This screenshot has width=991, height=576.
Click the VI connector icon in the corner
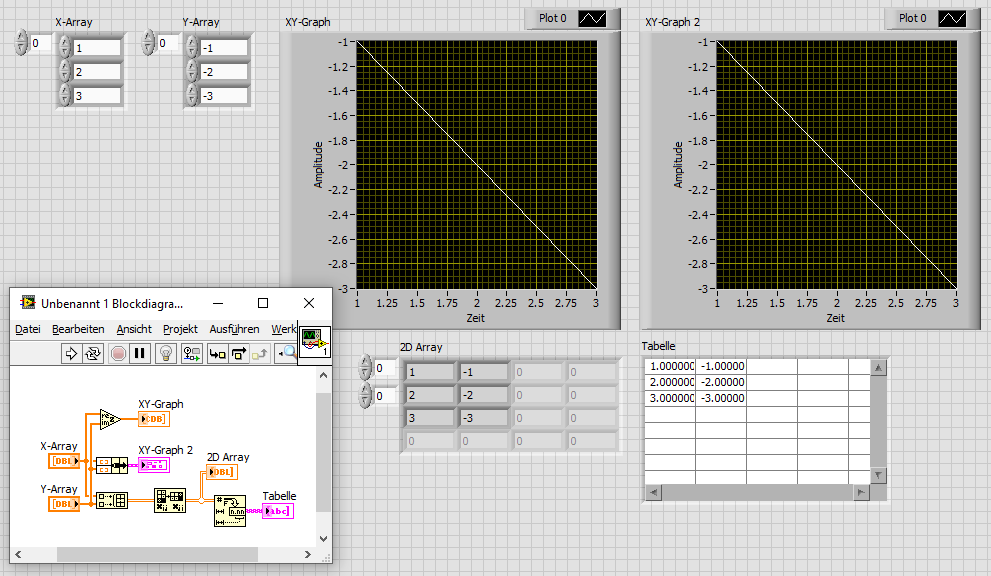[315, 342]
